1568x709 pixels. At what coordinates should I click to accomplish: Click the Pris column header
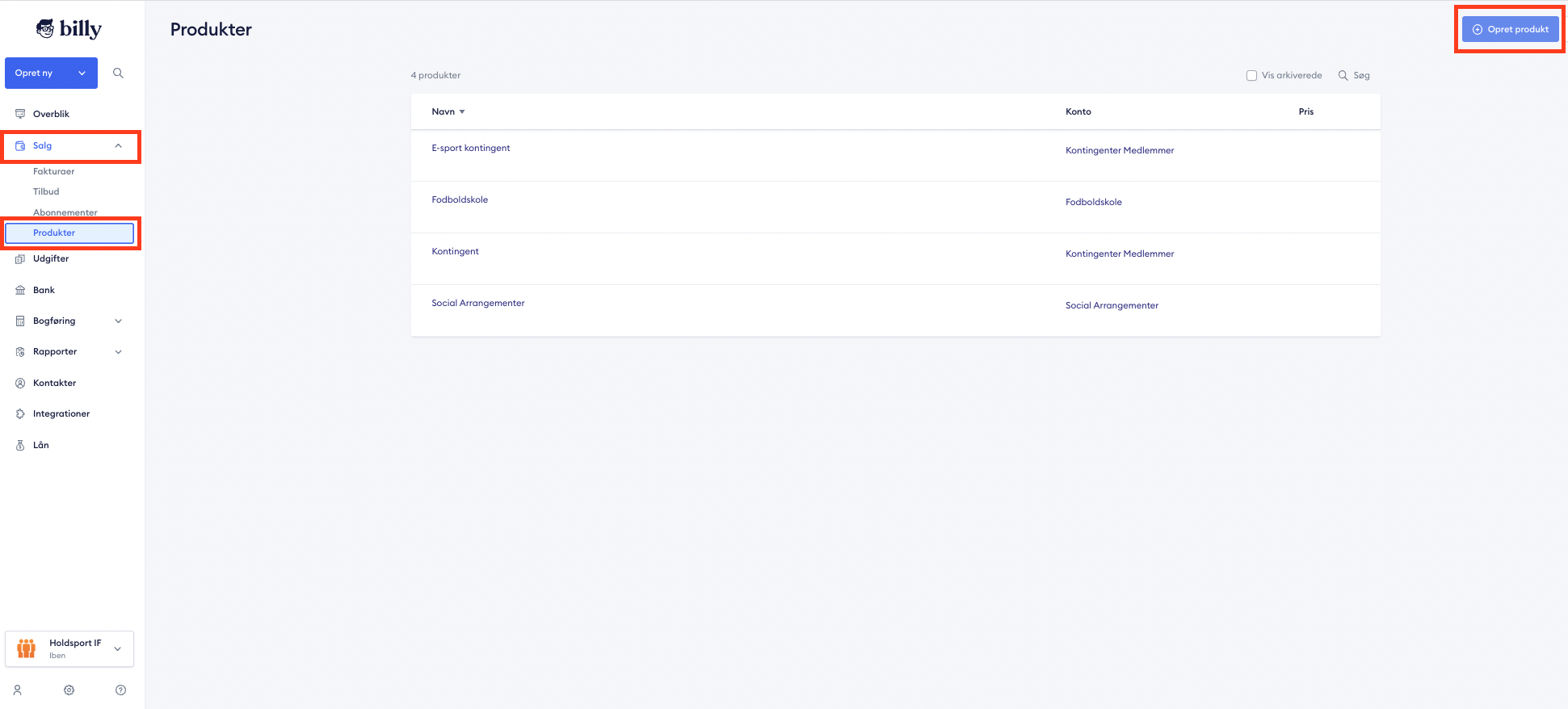[1306, 111]
